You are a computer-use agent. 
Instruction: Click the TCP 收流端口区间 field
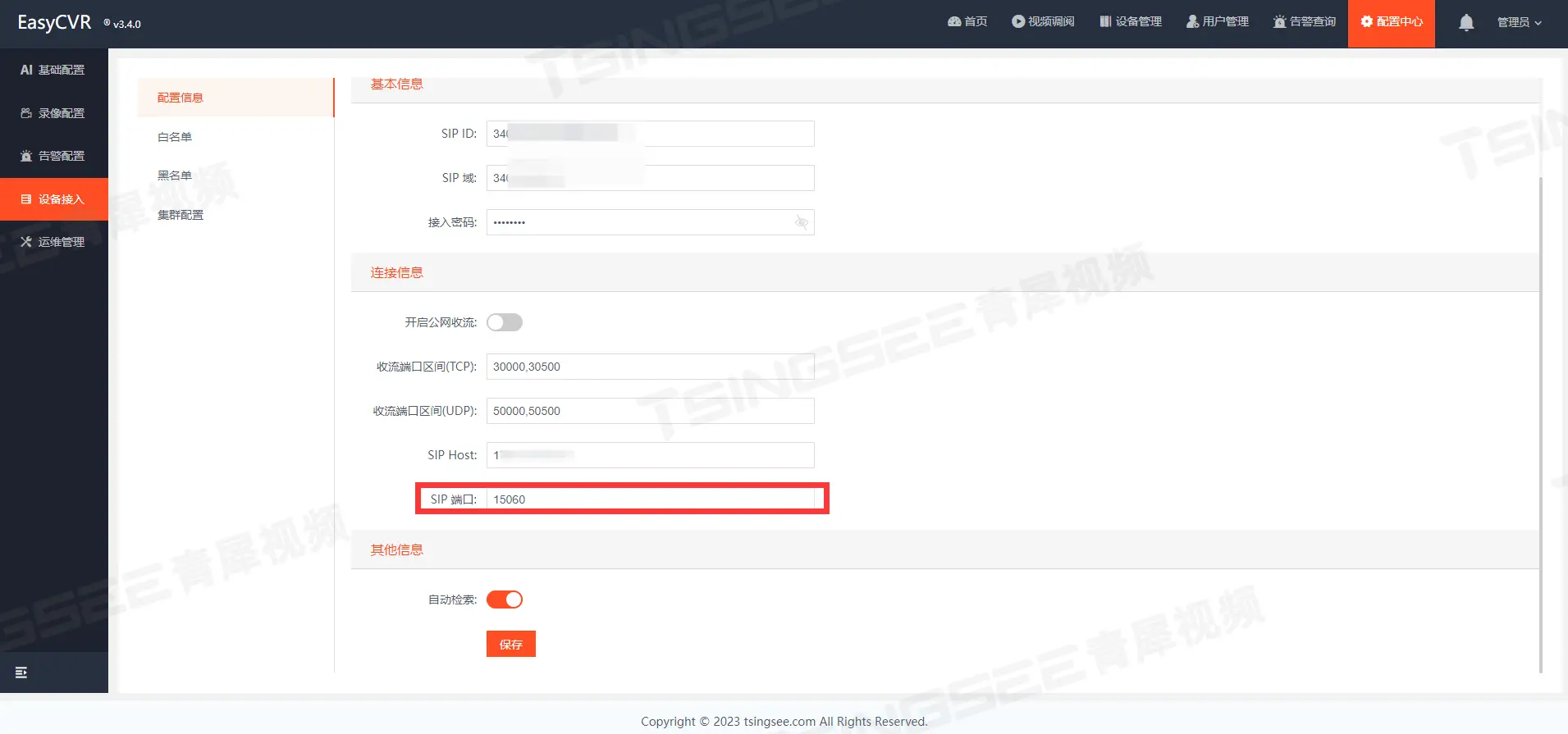651,367
